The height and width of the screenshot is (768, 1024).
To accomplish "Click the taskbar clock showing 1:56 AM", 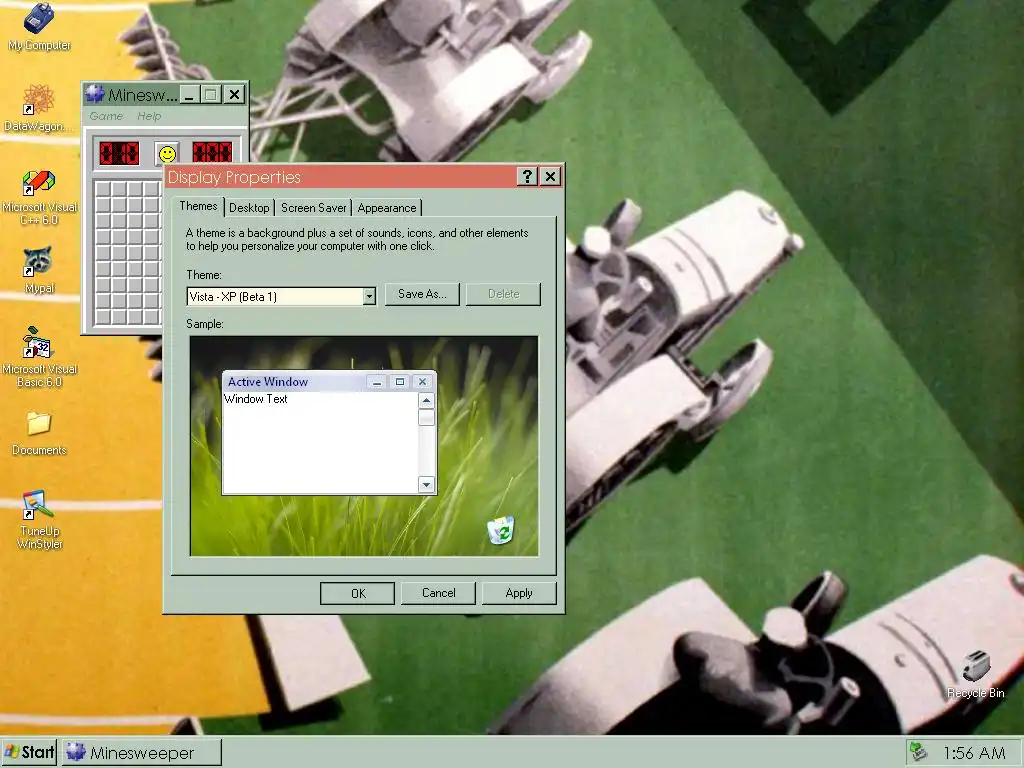I will click(974, 752).
